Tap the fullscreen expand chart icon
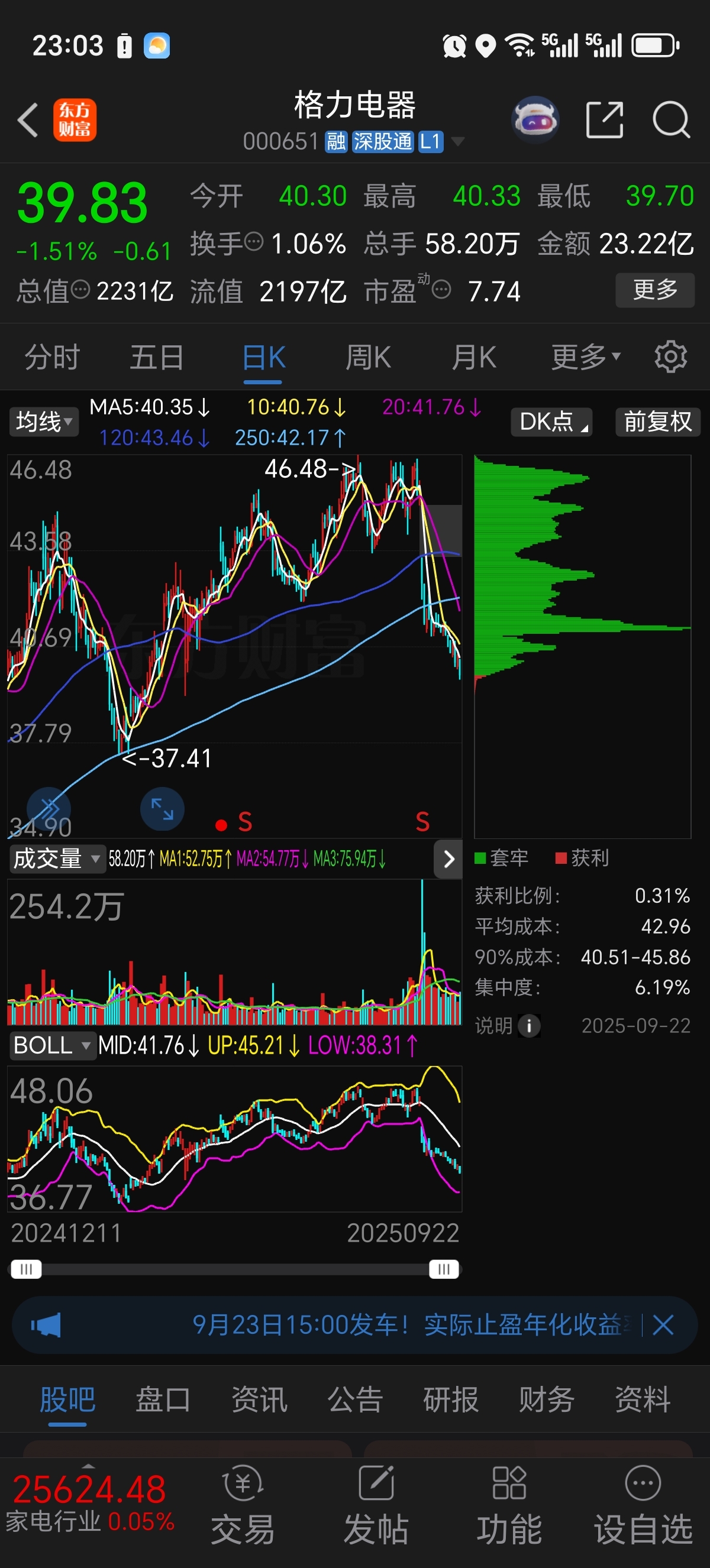Image resolution: width=710 pixels, height=1568 pixels. [162, 809]
